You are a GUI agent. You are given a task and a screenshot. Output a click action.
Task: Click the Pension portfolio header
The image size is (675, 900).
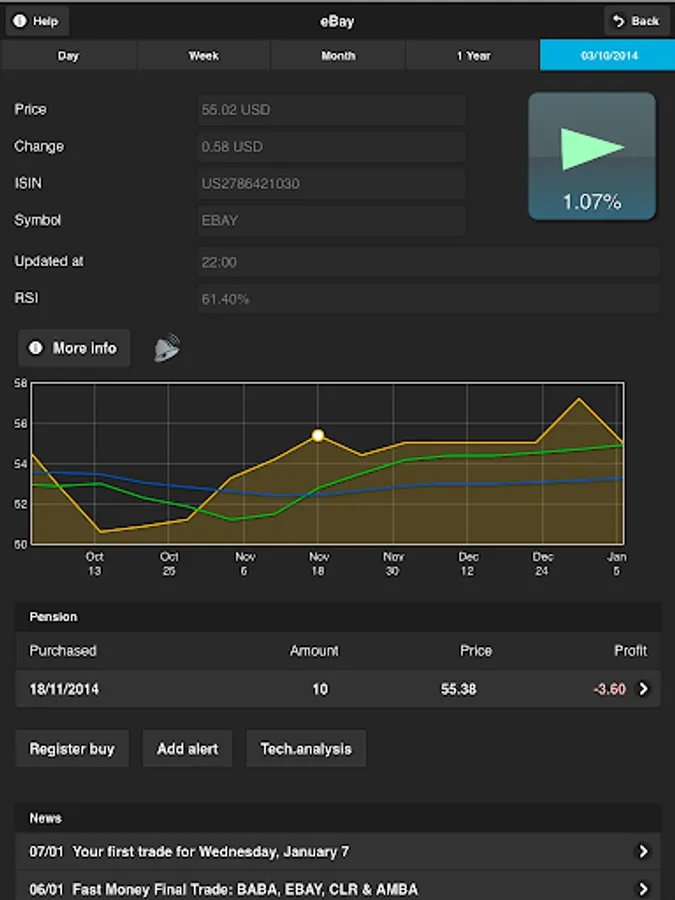click(338, 616)
